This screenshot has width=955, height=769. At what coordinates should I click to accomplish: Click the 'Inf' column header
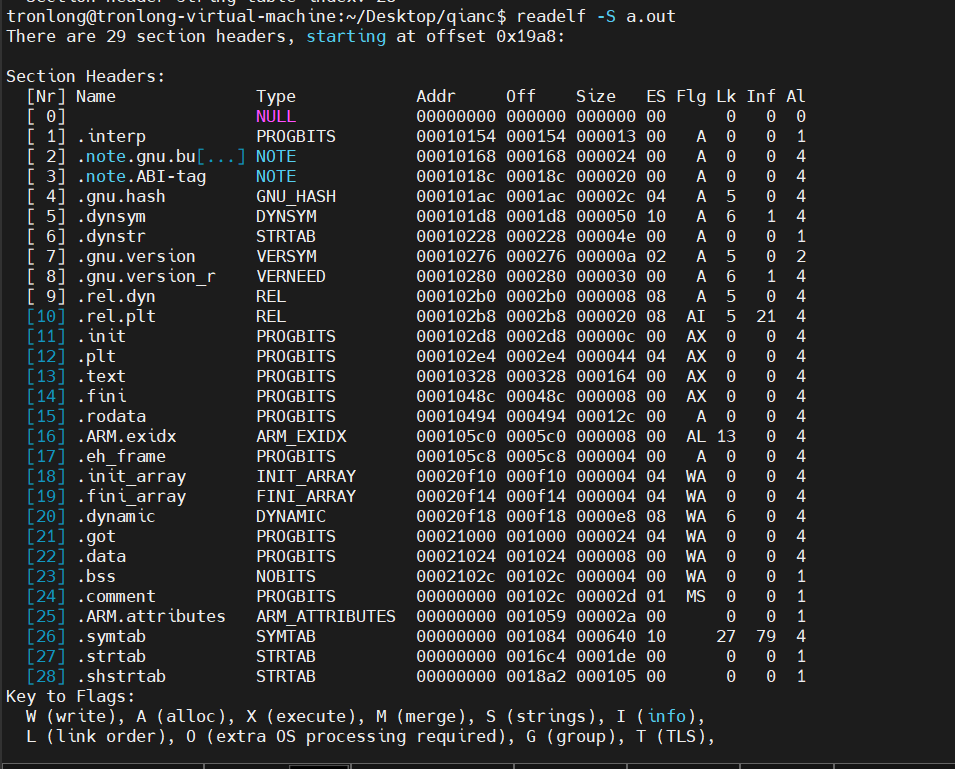click(761, 96)
